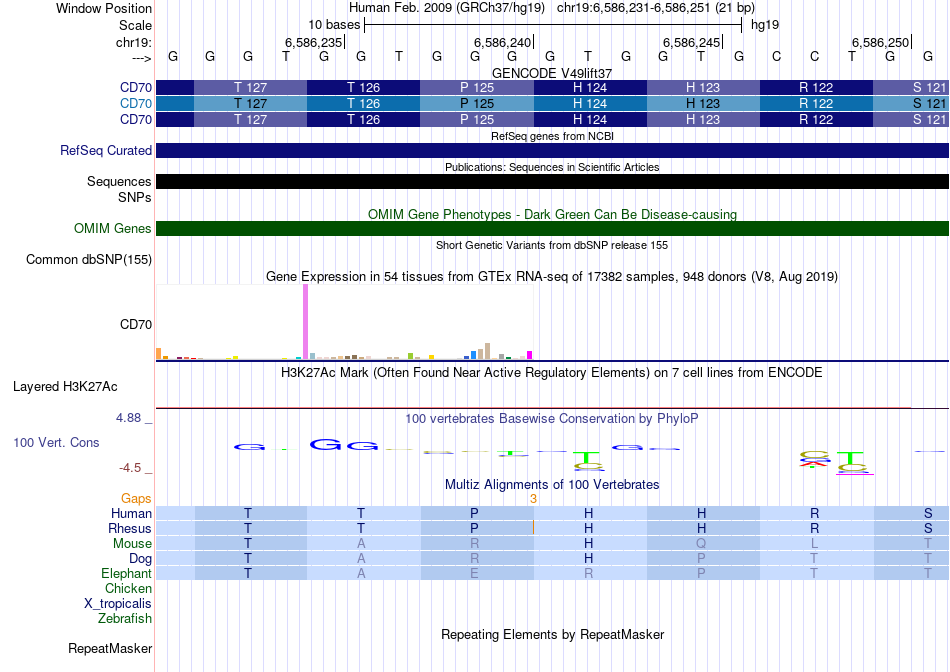
Task: Click the 4.88 conservation maximum value
Action: click(128, 418)
